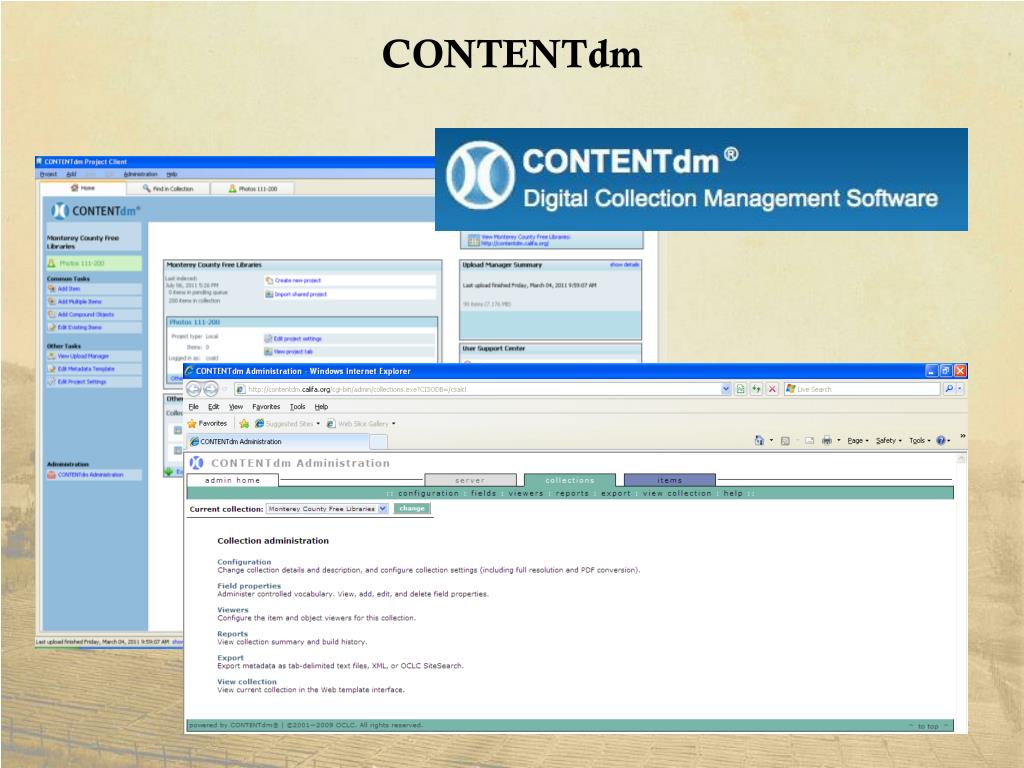Viewport: 1024px width, 768px height.
Task: Click the Add Item icon in Project Client
Action: (52, 289)
